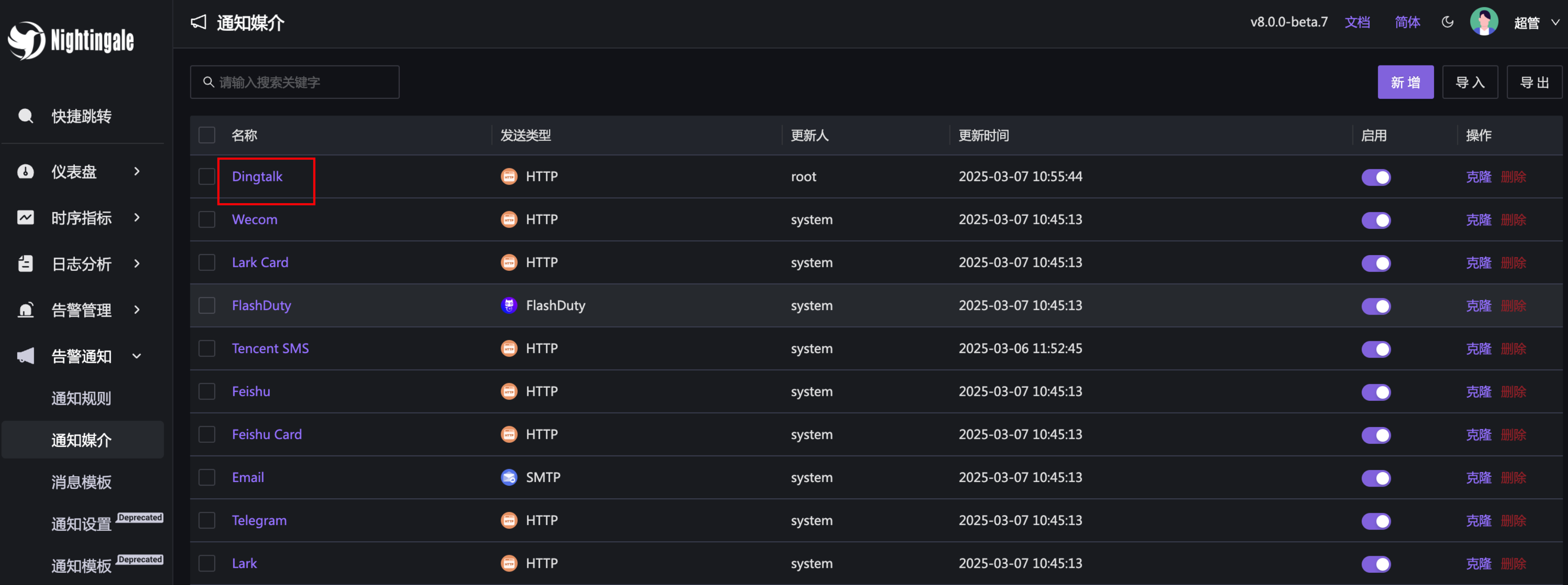Open the 超管 user dropdown arrow
Screen dimensions: 1568x585
click(1554, 23)
